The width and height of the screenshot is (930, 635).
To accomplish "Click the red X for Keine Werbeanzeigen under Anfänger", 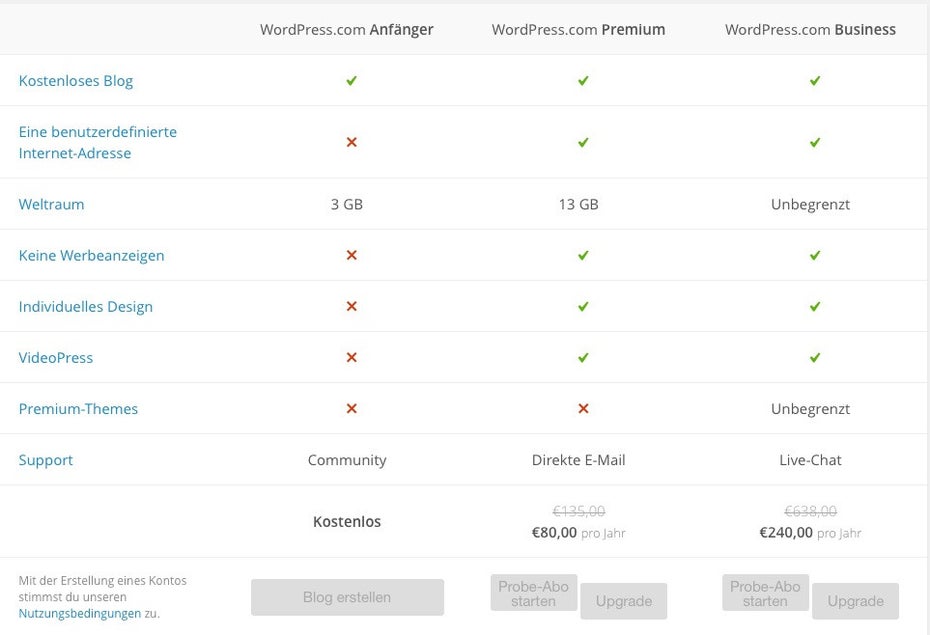I will [352, 255].
